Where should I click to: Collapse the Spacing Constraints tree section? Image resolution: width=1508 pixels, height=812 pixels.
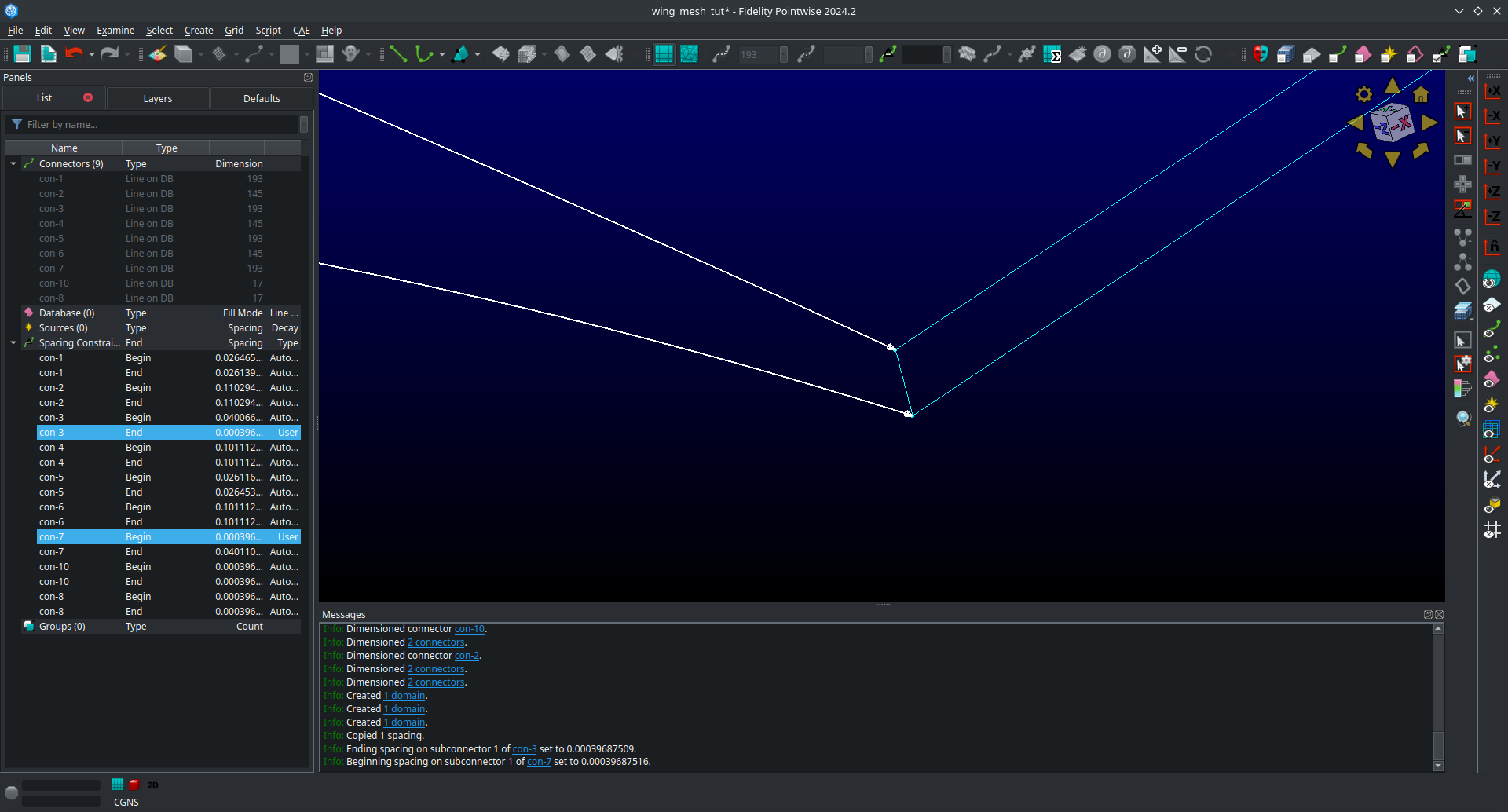coord(13,342)
